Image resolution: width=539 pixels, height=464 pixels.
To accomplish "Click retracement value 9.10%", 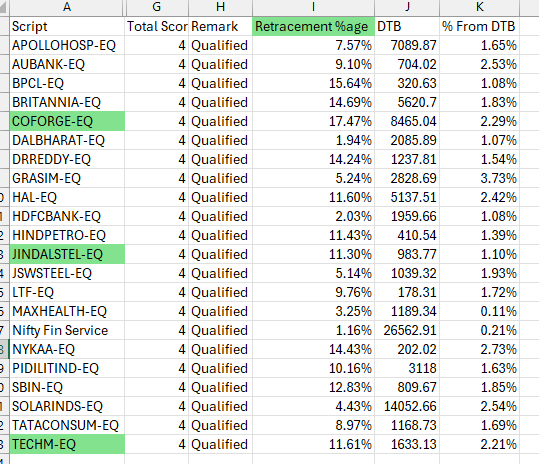I will tap(313, 64).
